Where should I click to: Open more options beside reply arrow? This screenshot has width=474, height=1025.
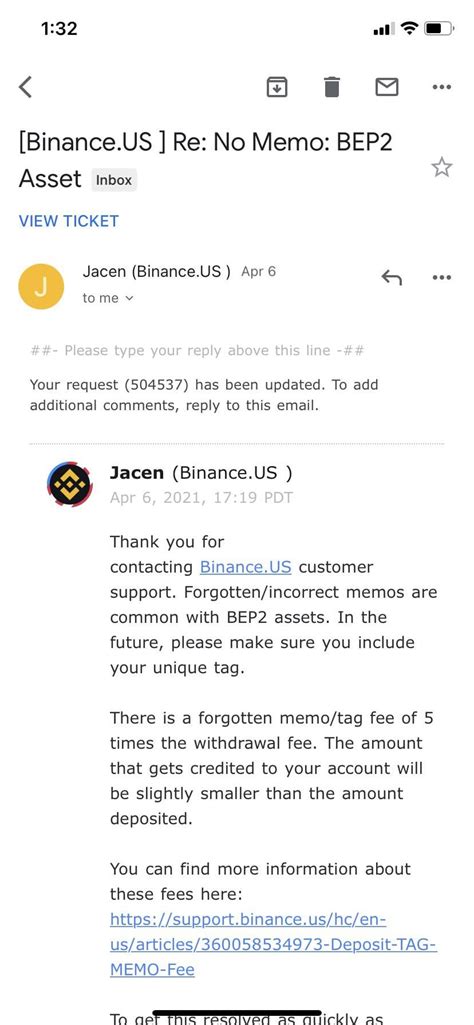[442, 278]
